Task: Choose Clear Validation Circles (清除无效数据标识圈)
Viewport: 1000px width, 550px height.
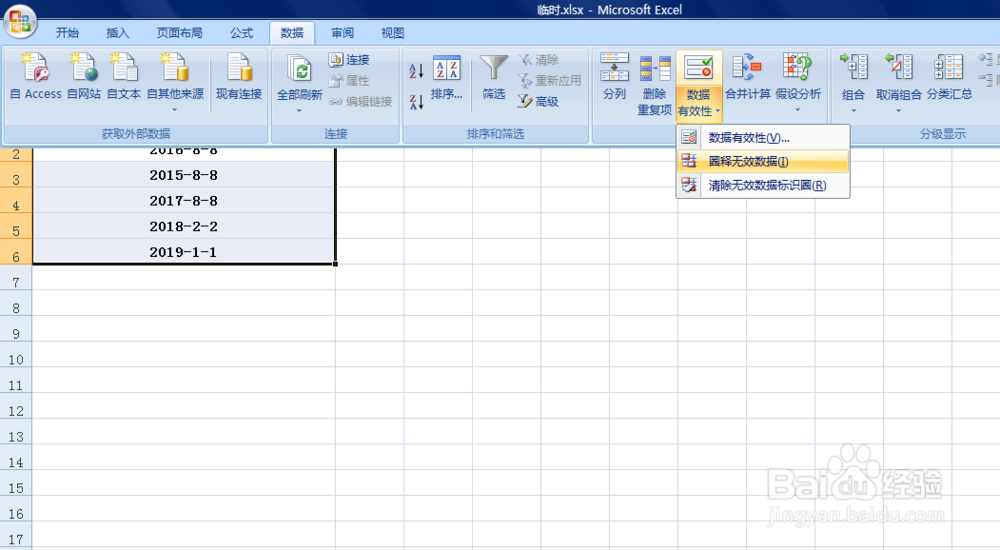Action: (x=763, y=185)
